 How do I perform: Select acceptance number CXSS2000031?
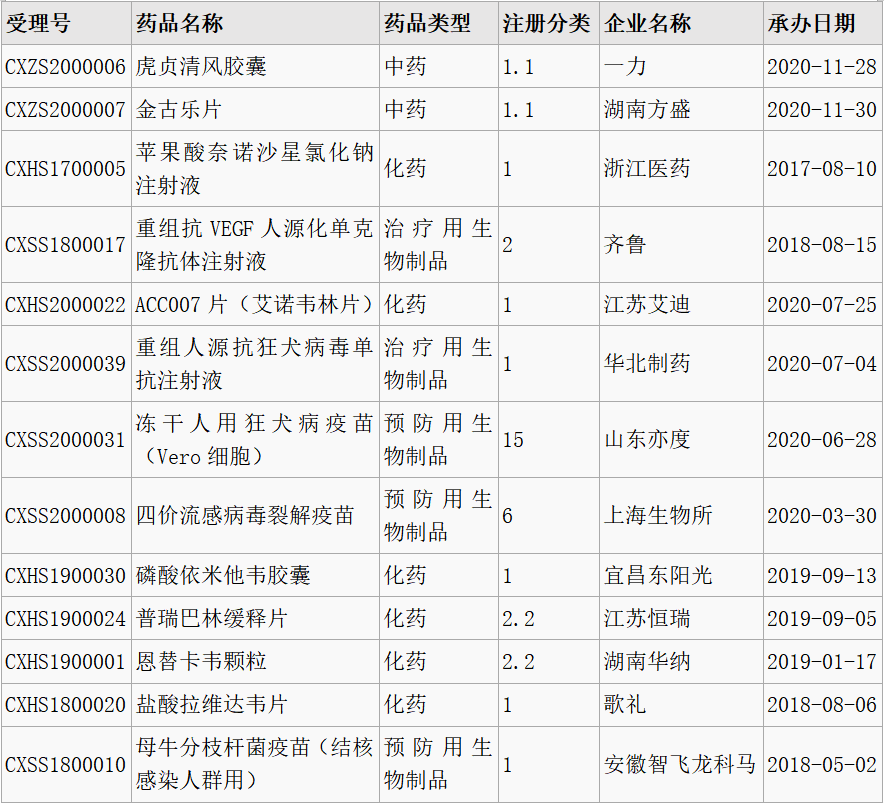pos(65,440)
